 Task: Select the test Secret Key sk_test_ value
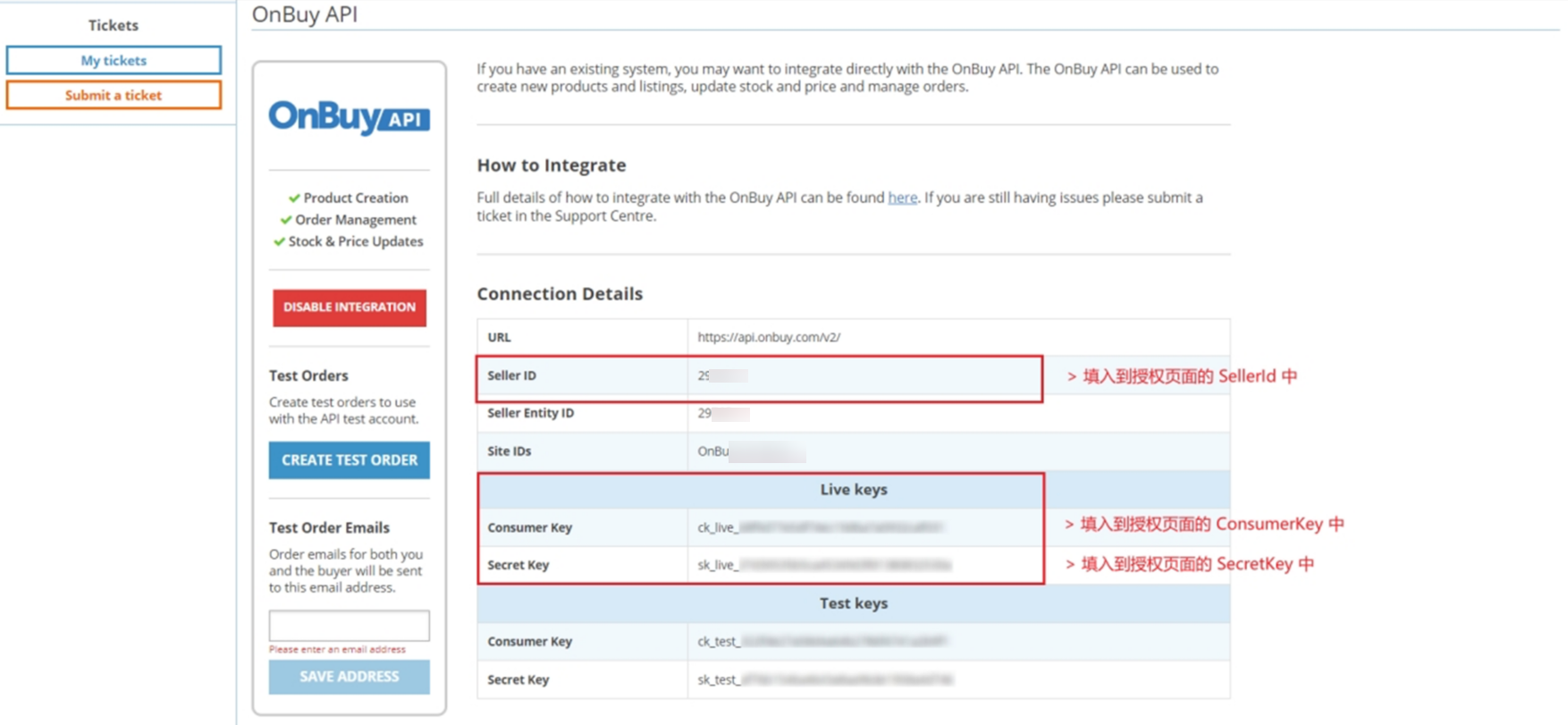825,680
